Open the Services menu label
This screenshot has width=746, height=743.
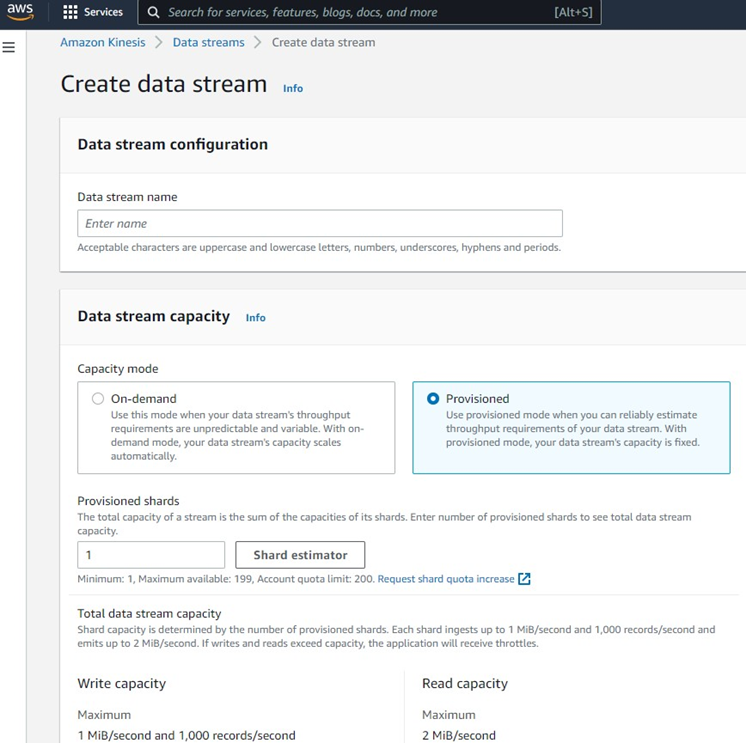point(103,12)
